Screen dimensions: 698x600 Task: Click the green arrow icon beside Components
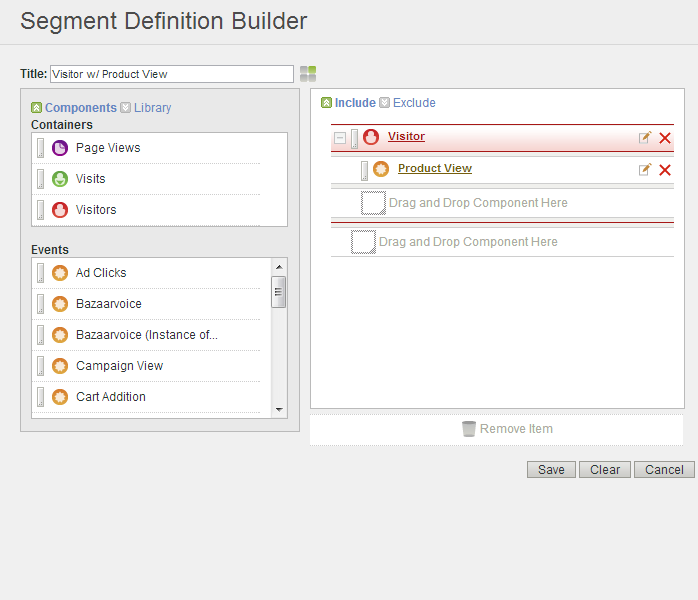pos(37,108)
